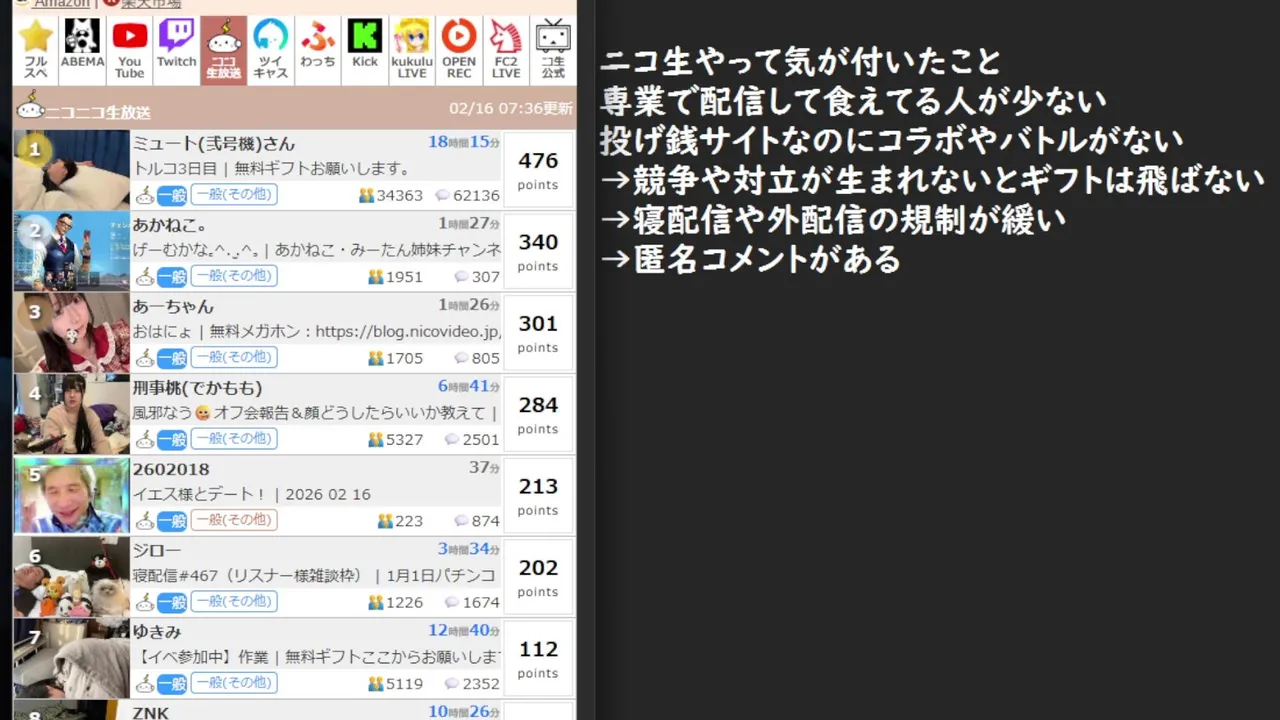Click the Niconico logo in ニコニコ生放送 header

(x=31, y=106)
